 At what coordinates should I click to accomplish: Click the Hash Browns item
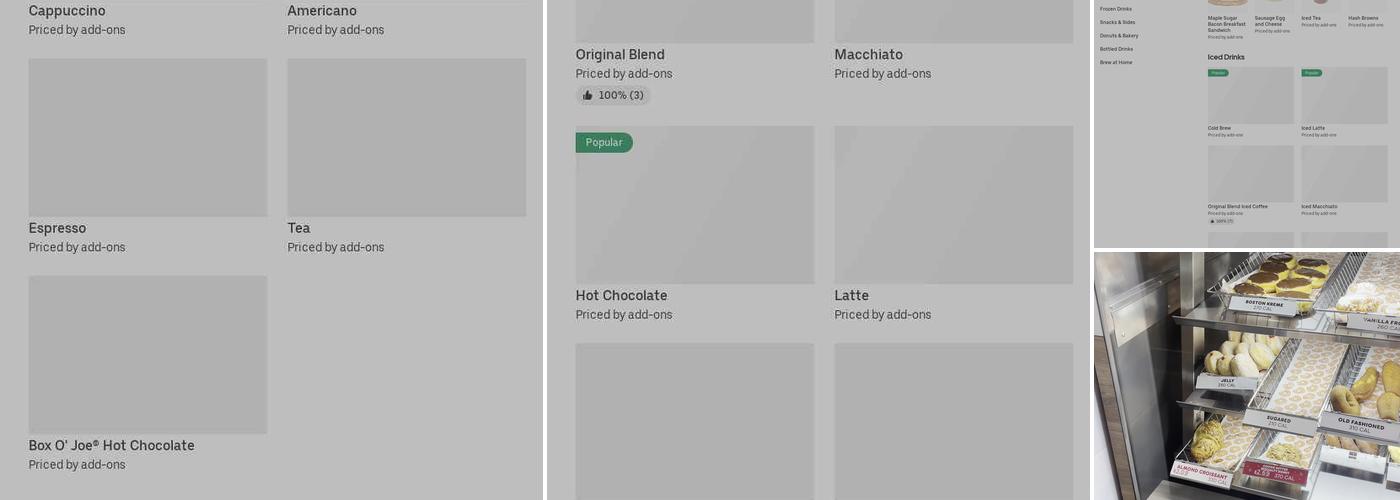pyautogui.click(x=1362, y=18)
